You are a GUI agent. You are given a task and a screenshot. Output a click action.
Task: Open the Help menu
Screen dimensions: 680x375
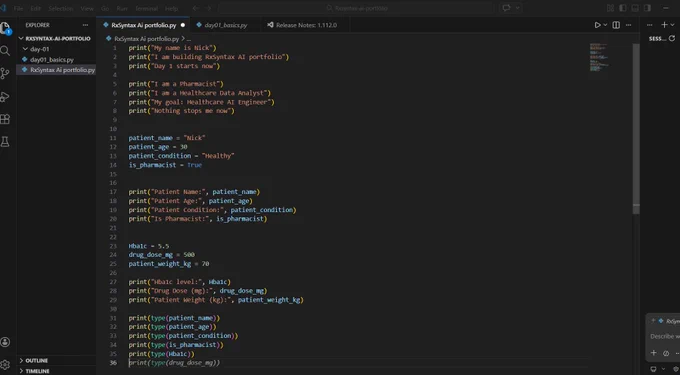click(171, 8)
